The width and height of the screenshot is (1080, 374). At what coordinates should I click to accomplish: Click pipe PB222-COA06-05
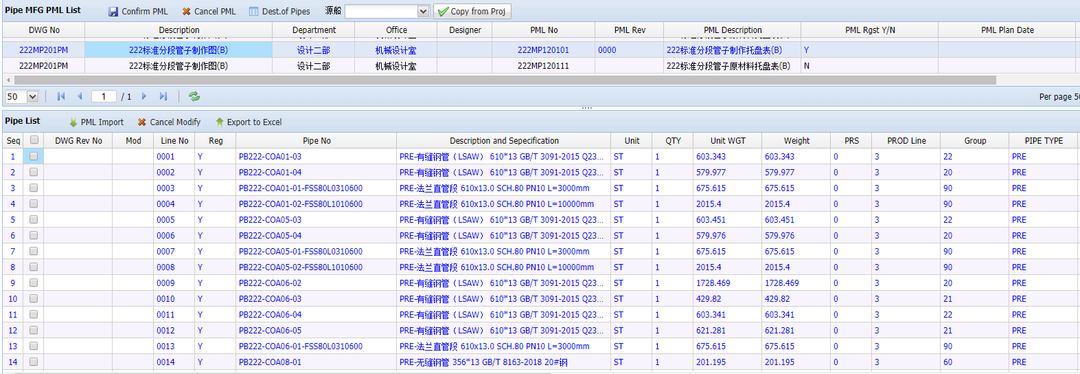[270, 331]
